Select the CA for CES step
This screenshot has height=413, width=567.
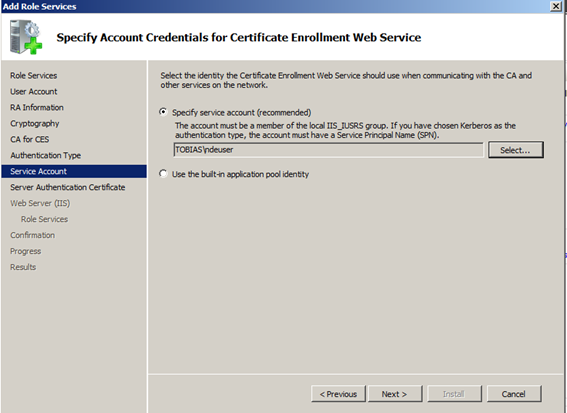tap(30, 139)
